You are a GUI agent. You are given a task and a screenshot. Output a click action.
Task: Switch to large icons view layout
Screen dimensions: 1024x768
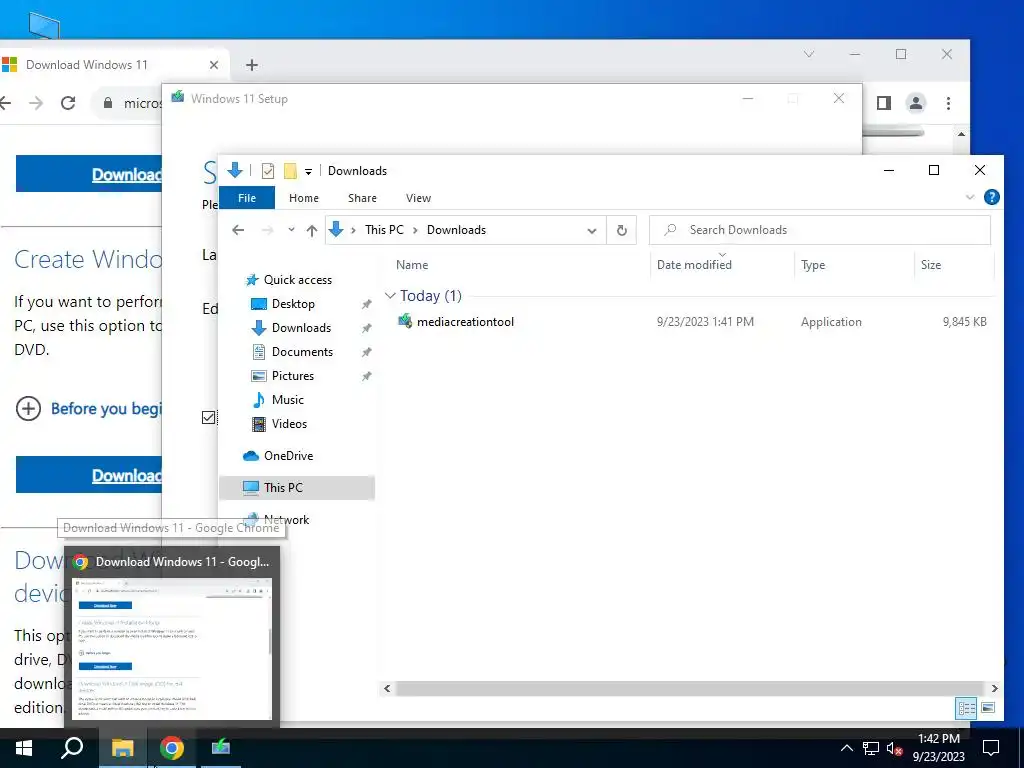988,709
